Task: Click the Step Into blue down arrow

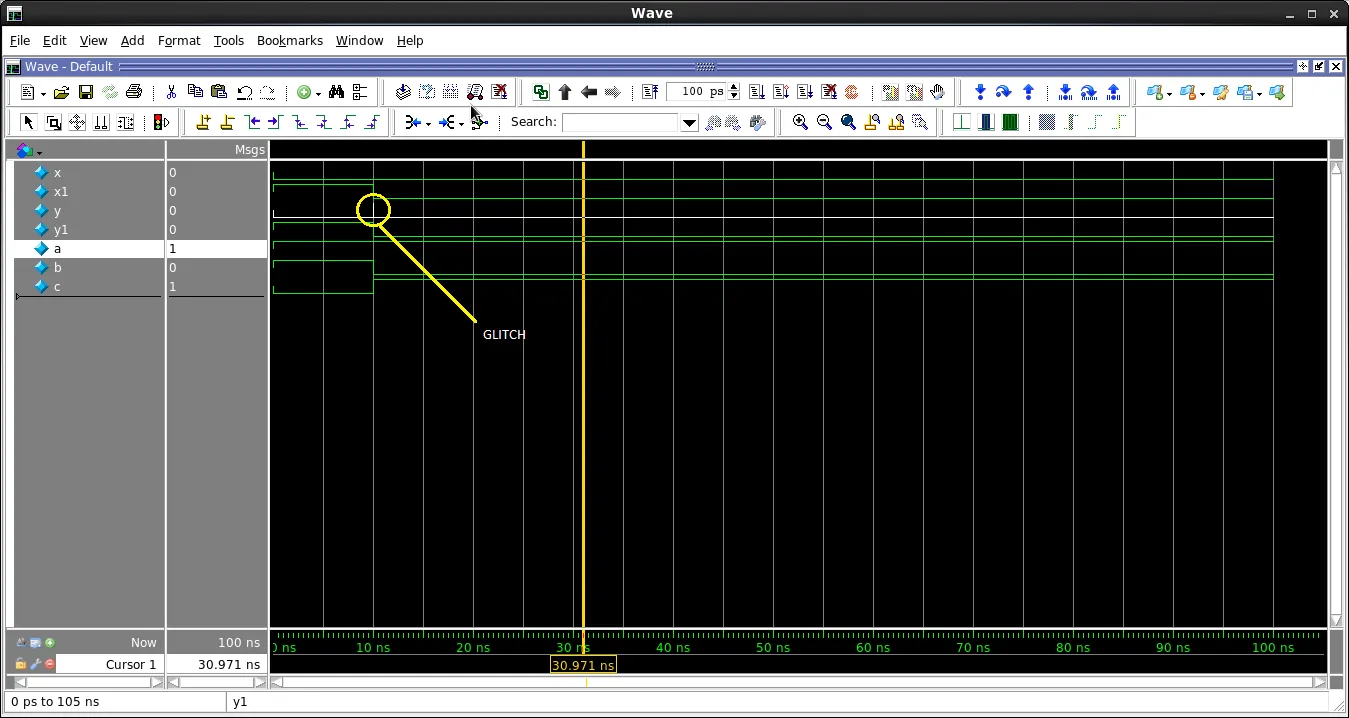Action: [980, 92]
